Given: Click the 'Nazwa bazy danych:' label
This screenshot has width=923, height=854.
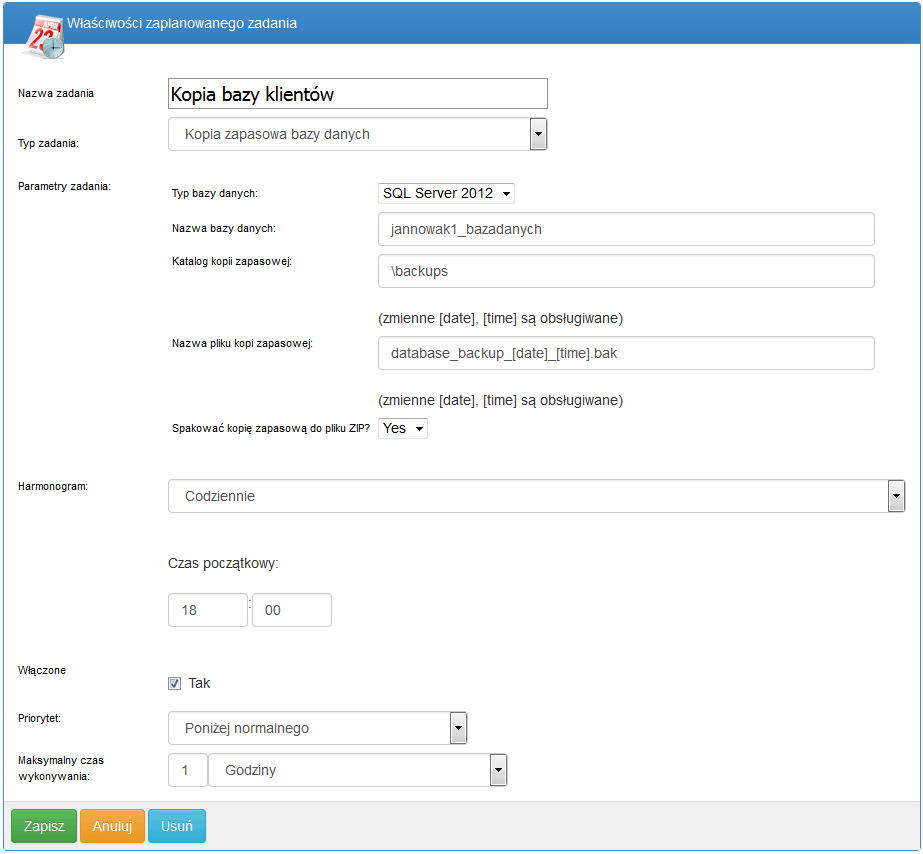Looking at the screenshot, I should click(x=224, y=228).
